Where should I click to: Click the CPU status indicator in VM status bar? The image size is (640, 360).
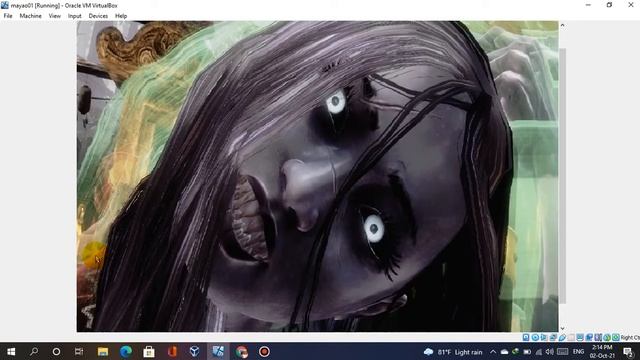pos(598,337)
